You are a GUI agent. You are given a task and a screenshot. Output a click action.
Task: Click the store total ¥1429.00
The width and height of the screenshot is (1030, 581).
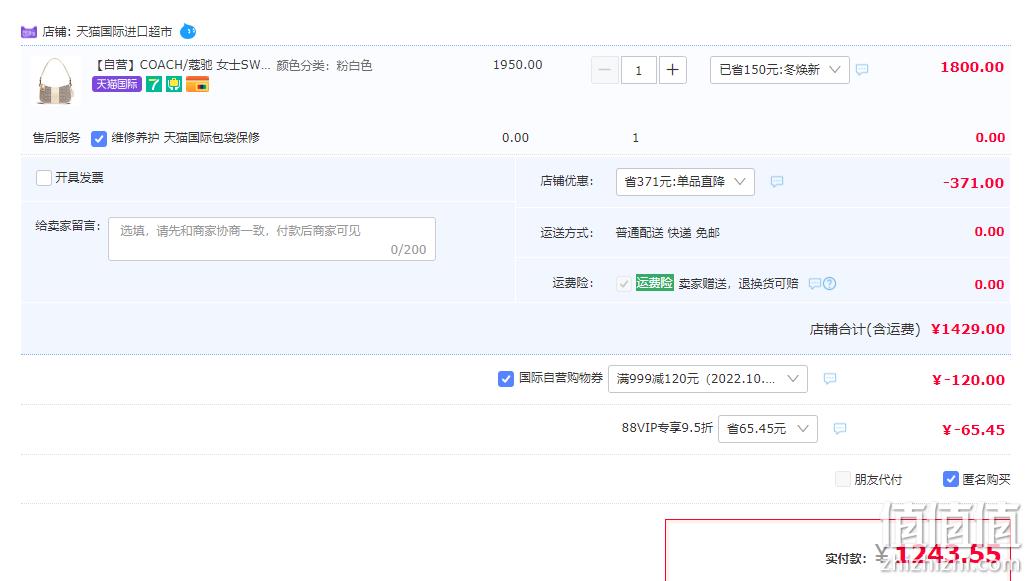pyautogui.click(x=968, y=329)
